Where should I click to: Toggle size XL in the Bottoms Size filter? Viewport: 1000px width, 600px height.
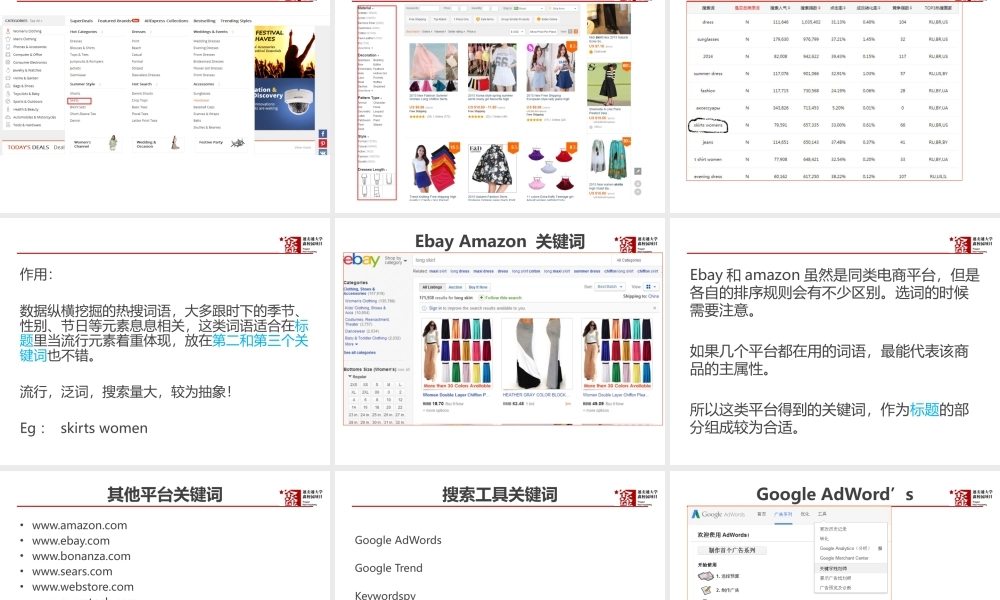(x=353, y=391)
